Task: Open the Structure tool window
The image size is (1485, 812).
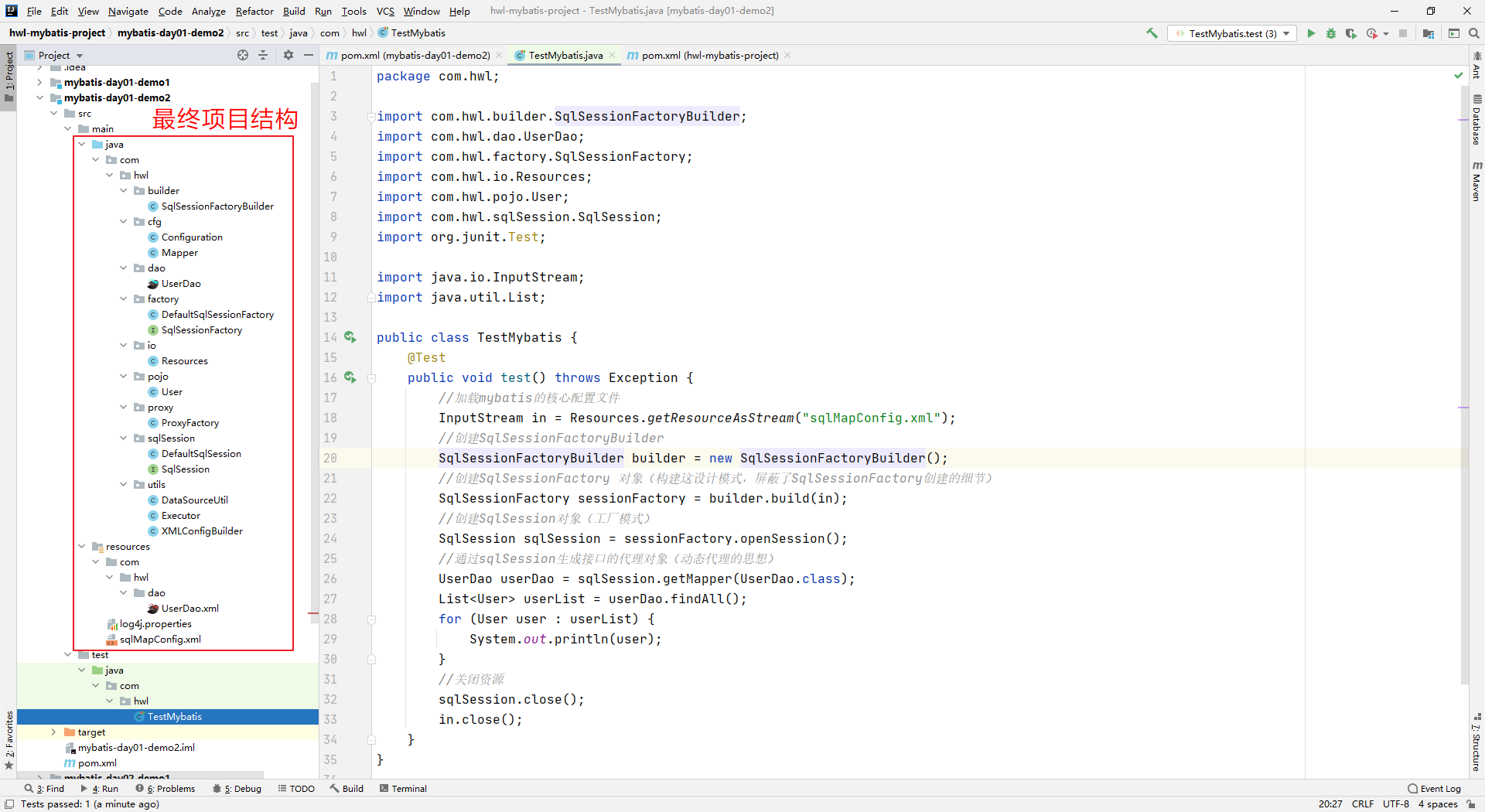Action: [x=1476, y=742]
